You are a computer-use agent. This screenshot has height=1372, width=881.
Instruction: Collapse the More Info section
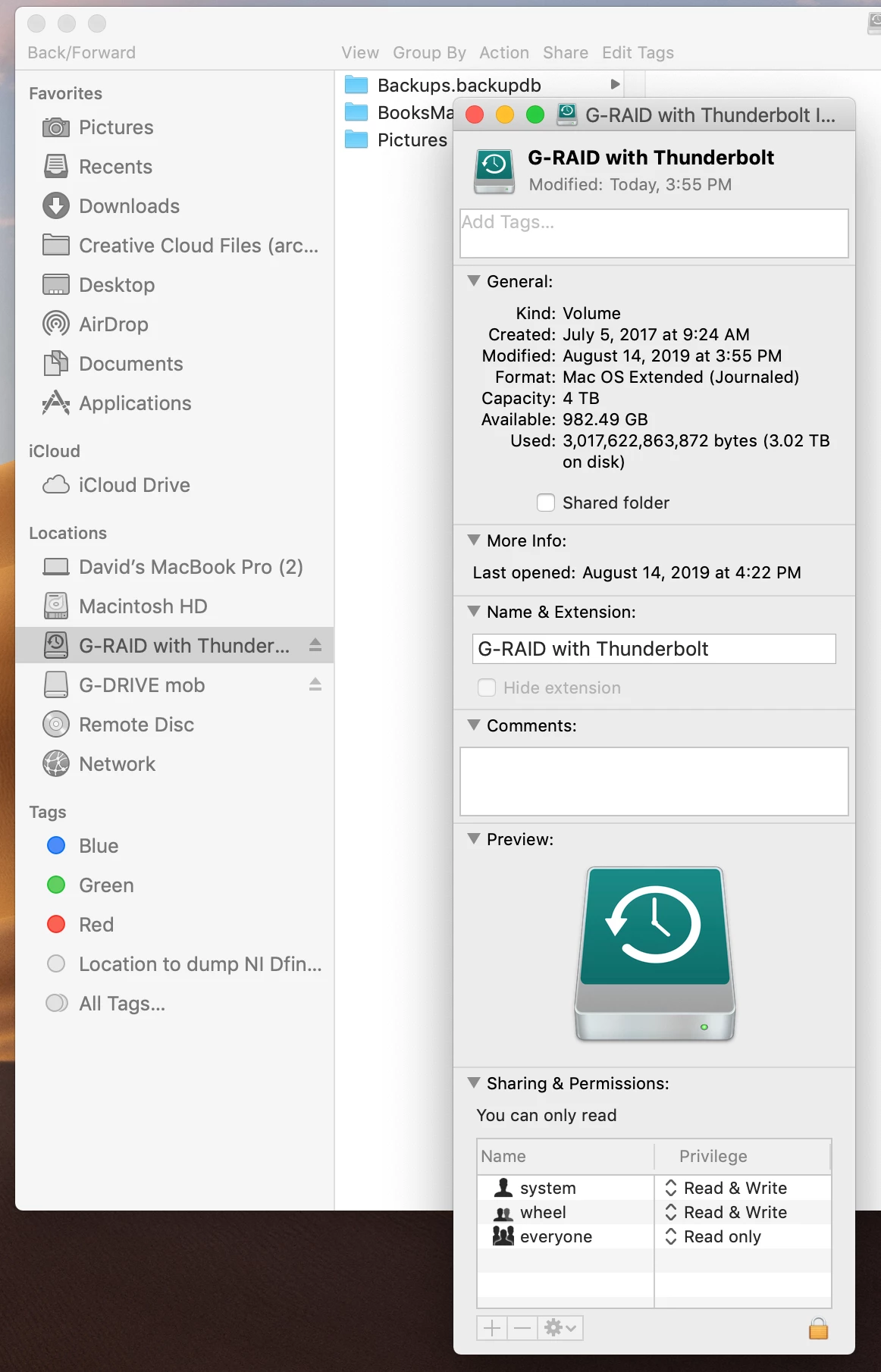pyautogui.click(x=474, y=540)
